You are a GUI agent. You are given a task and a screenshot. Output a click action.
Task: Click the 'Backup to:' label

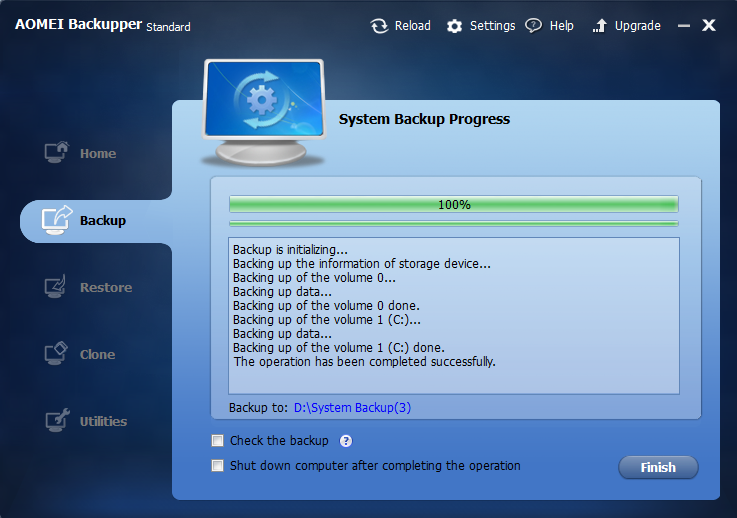click(x=258, y=408)
